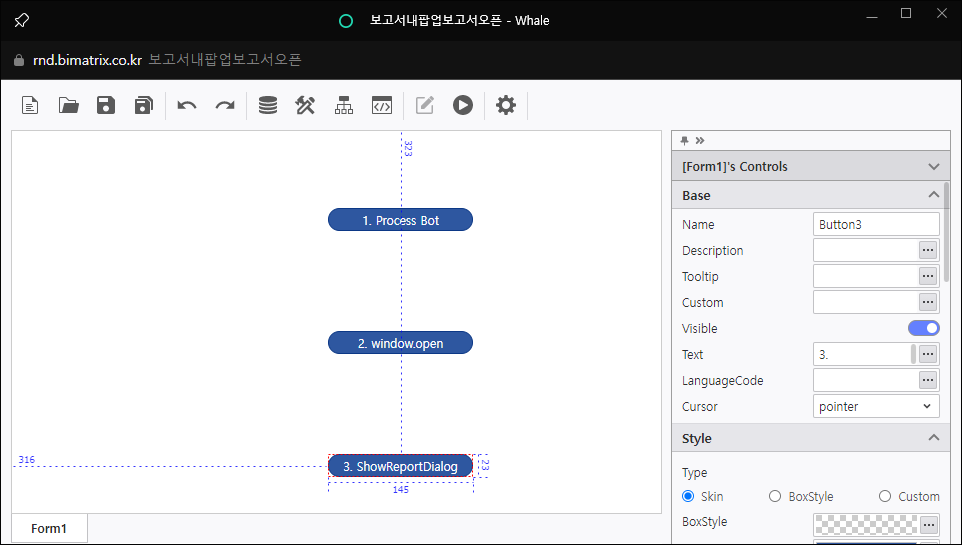The height and width of the screenshot is (545, 962).
Task: Open the Description ellipsis editor
Action: (x=928, y=250)
